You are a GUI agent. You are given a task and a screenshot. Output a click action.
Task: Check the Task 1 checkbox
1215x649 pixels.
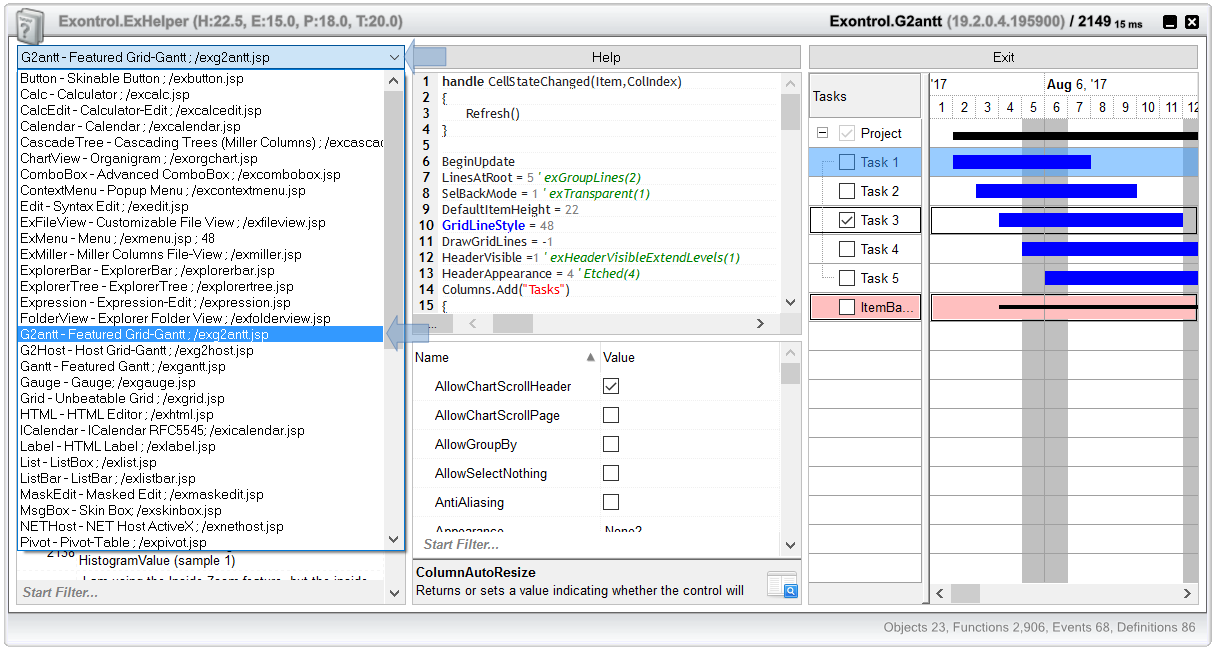click(847, 162)
